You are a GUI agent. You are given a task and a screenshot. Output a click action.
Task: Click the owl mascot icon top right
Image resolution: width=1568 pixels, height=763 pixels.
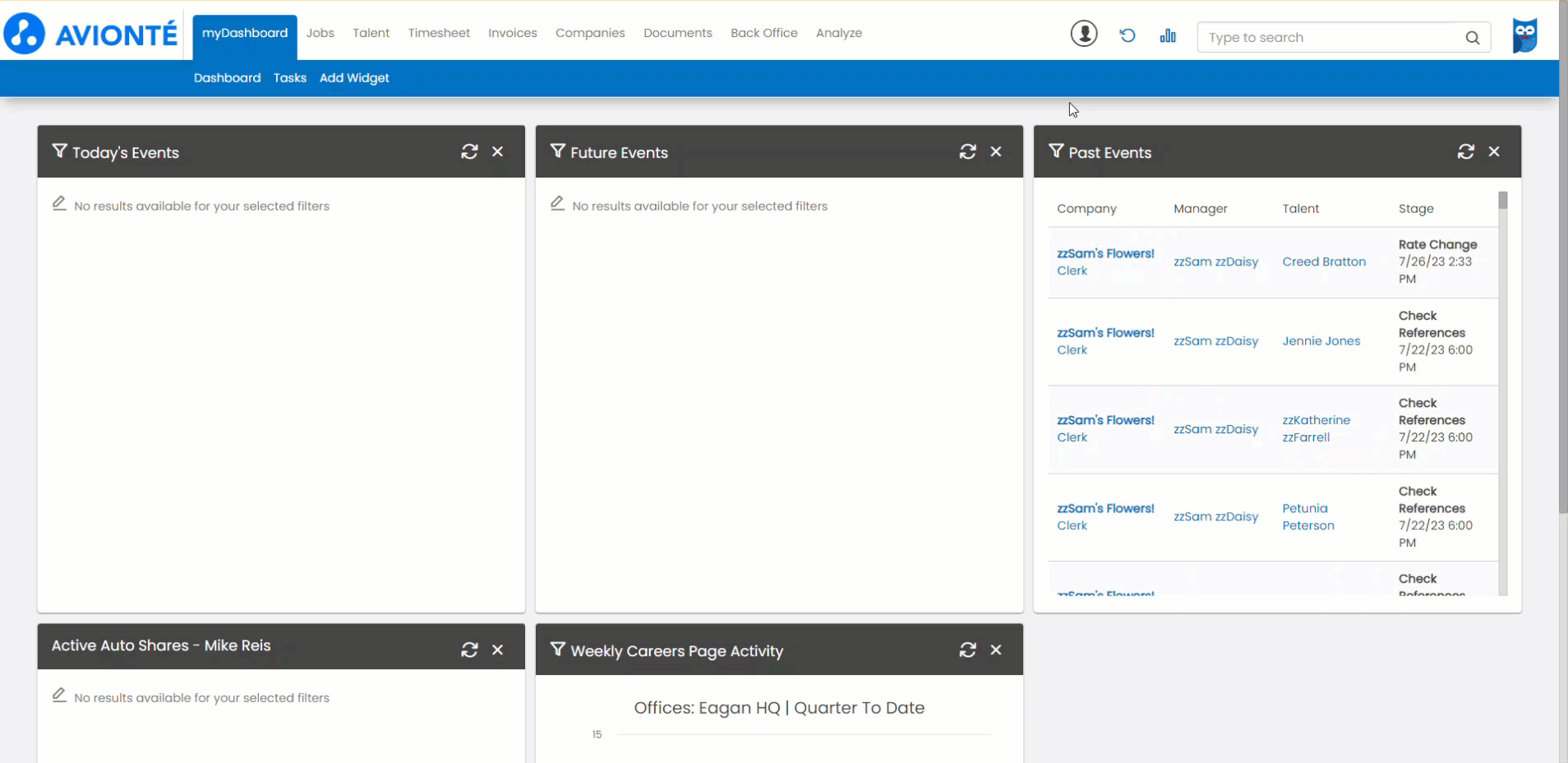(x=1525, y=34)
